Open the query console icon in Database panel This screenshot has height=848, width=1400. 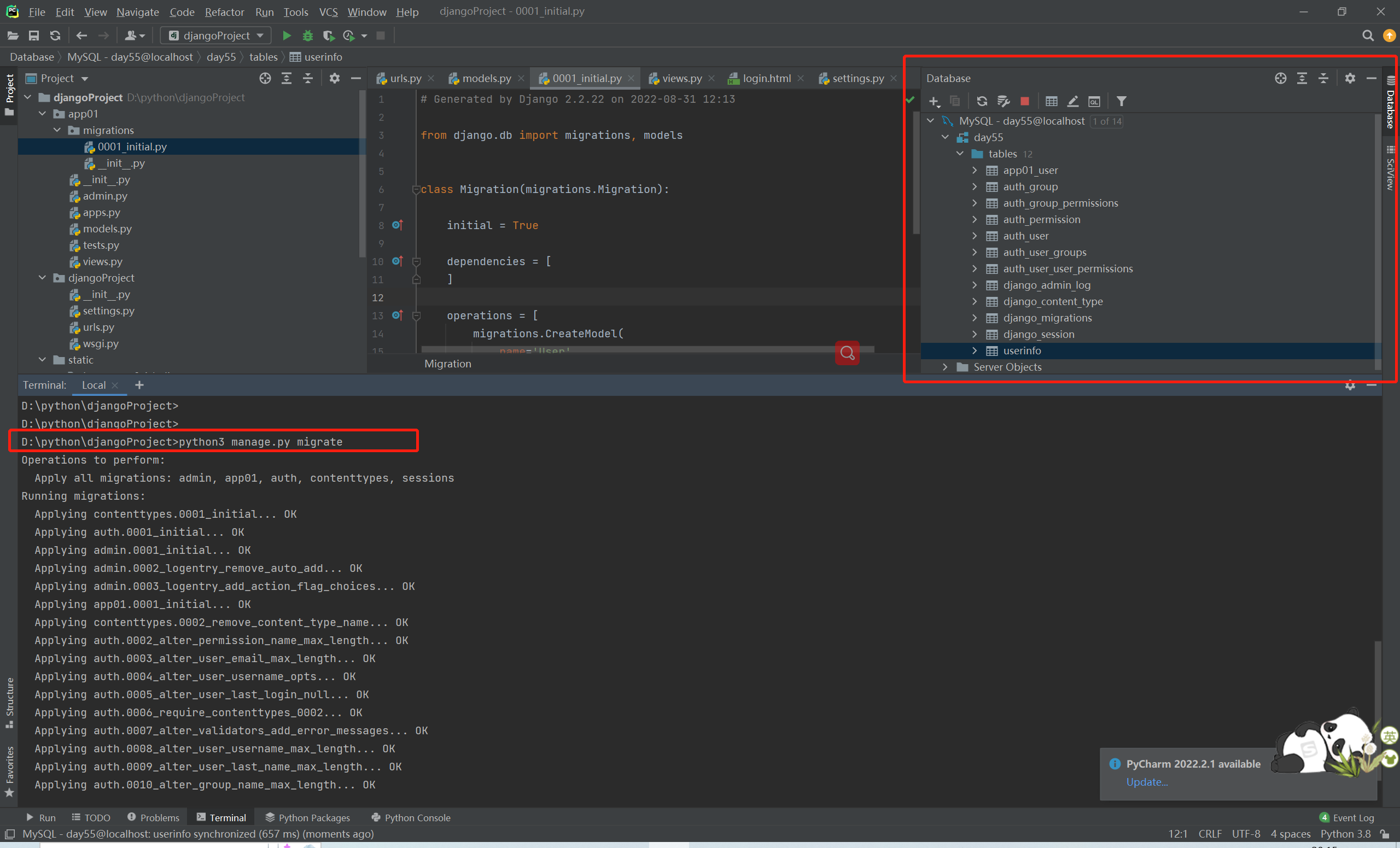click(x=1094, y=101)
